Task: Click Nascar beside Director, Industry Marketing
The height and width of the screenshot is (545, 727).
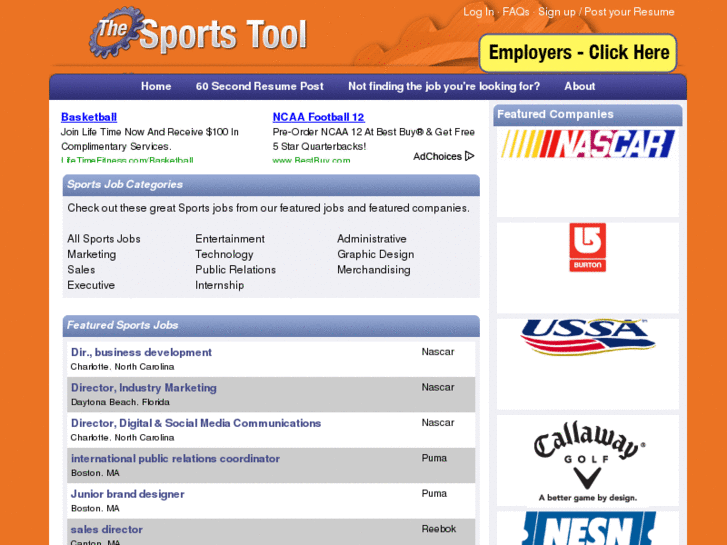Action: point(438,387)
